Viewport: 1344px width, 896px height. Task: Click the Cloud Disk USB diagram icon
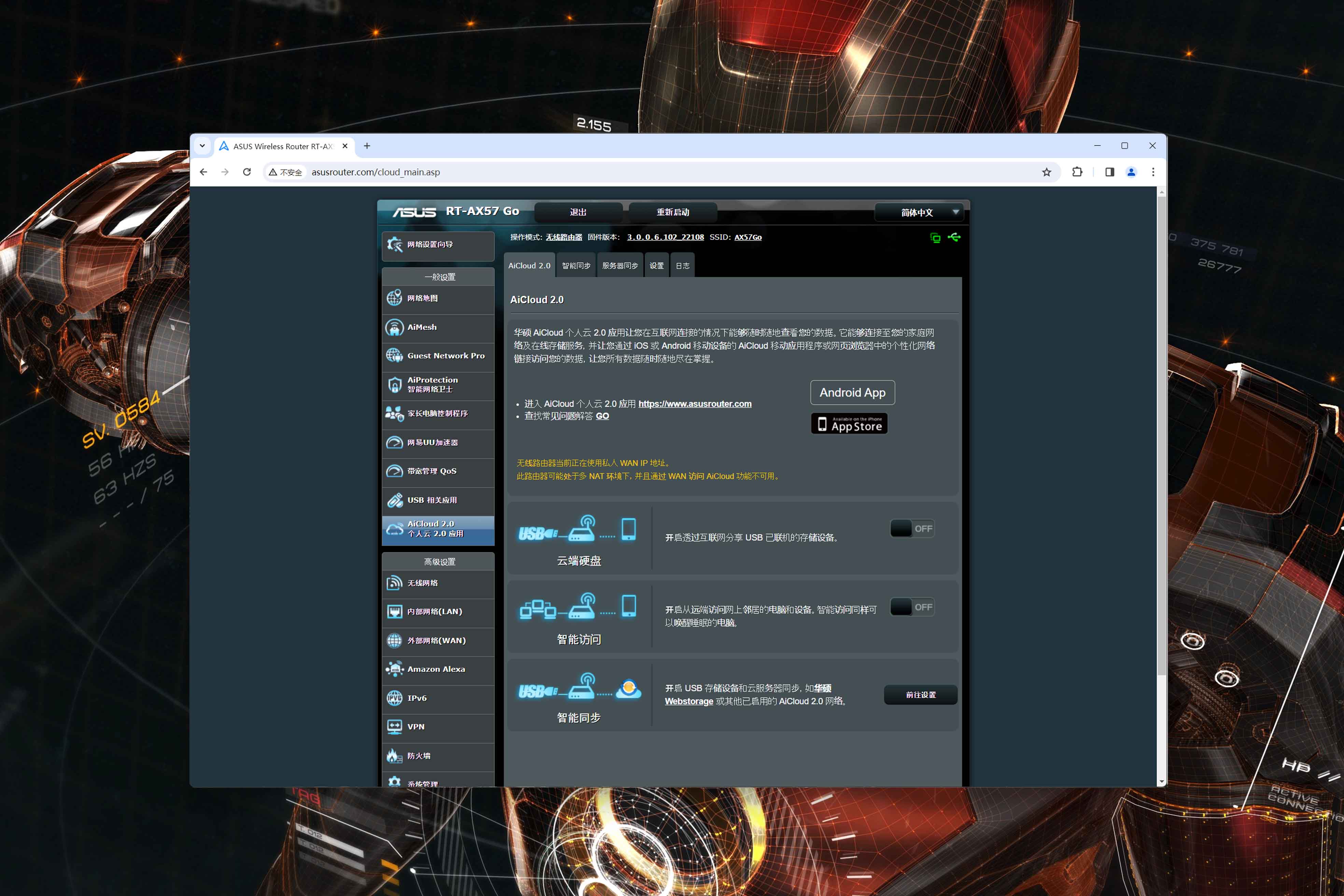[577, 529]
